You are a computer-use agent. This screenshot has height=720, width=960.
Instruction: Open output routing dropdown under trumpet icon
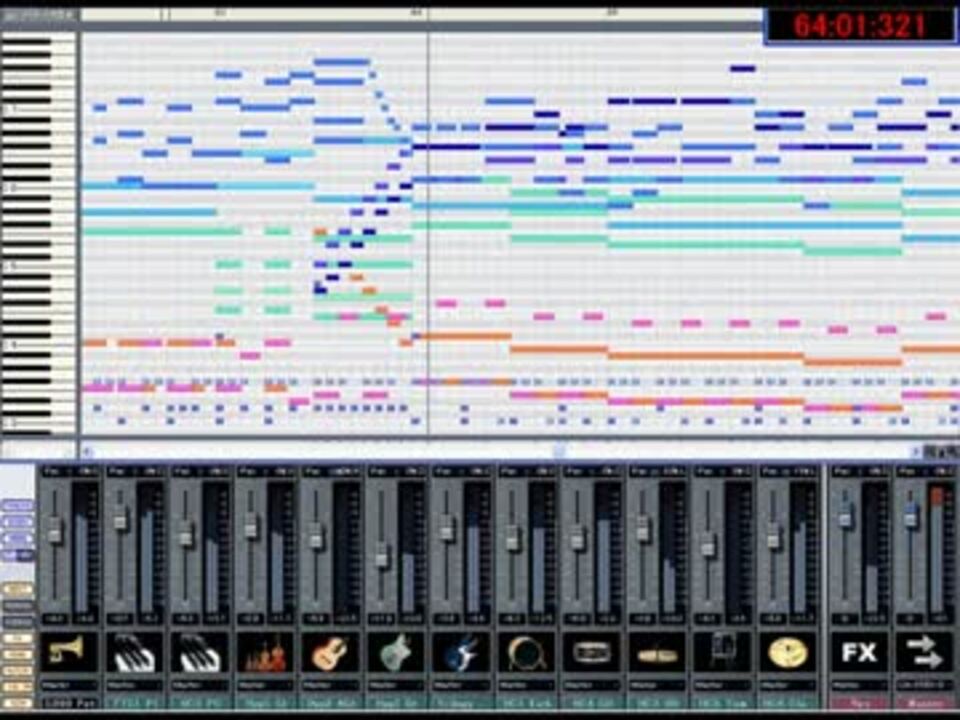coord(69,685)
